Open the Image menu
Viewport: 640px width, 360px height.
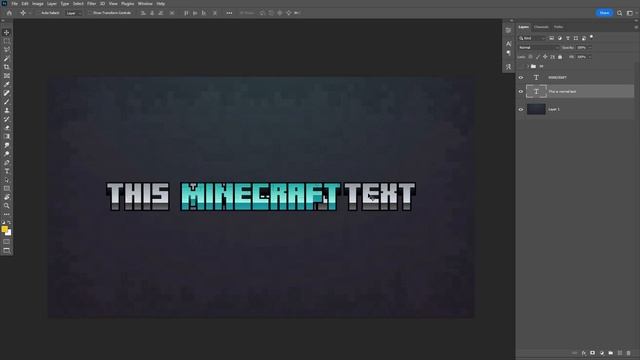(38, 4)
